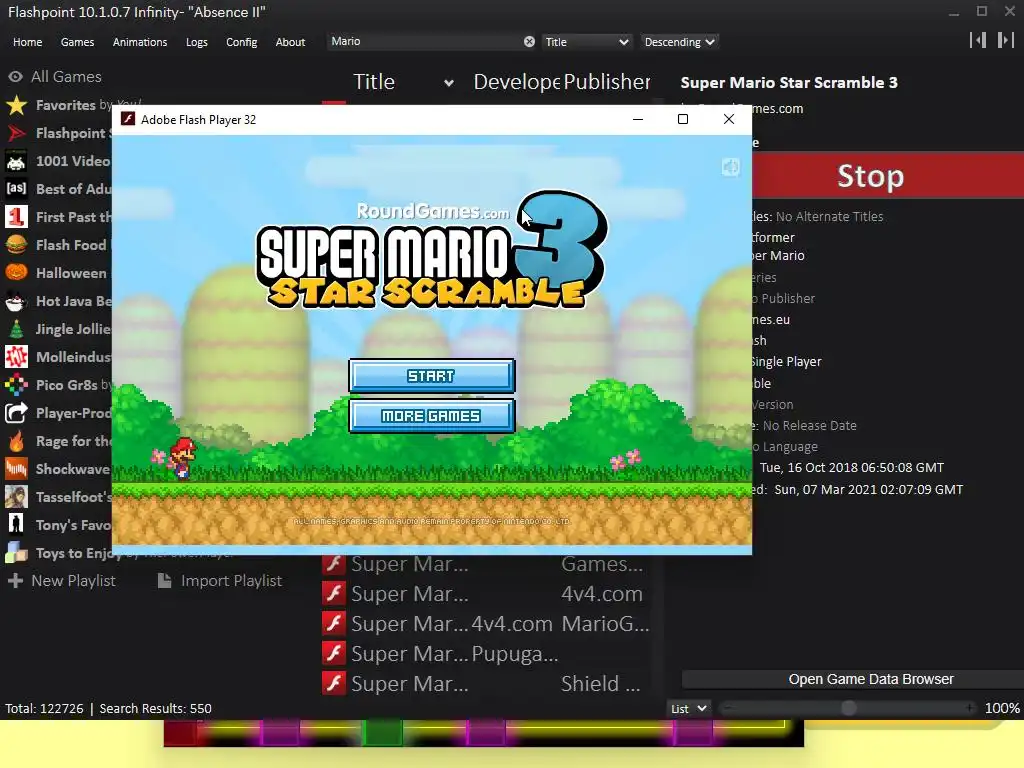Open the Home menu
The width and height of the screenshot is (1024, 768).
[27, 42]
